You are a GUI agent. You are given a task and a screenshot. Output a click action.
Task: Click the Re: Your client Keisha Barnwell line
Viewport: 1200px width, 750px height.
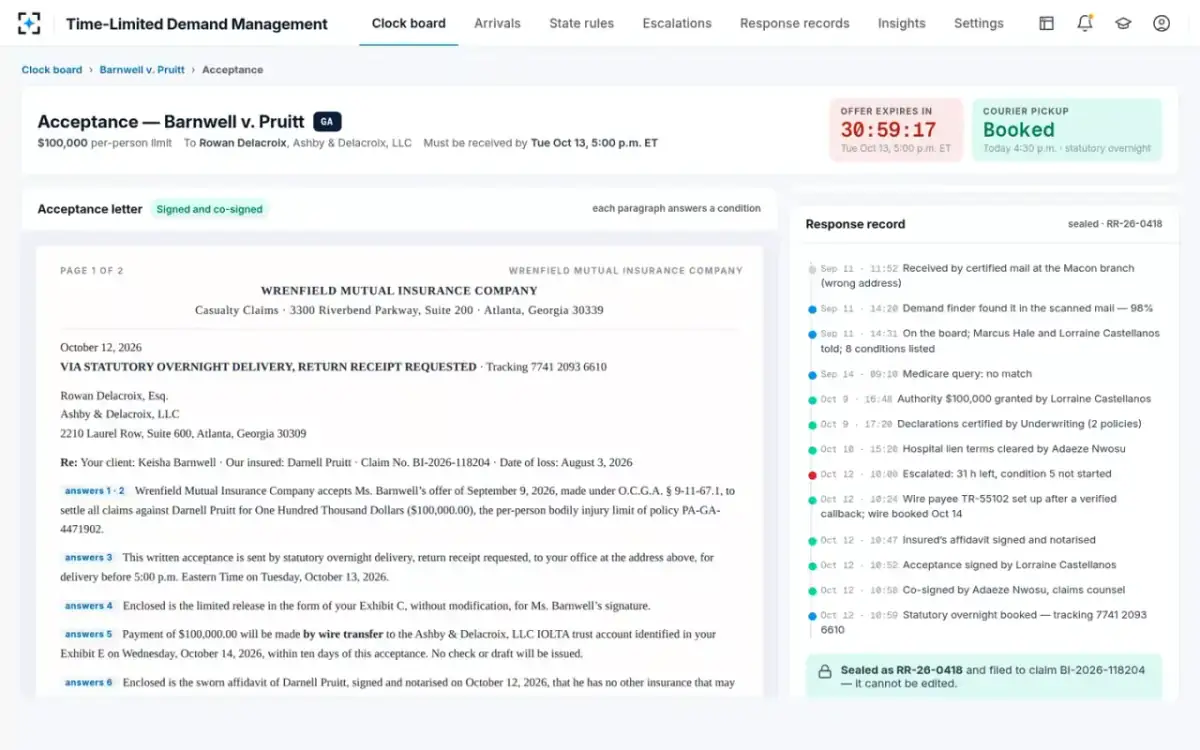[x=346, y=463]
